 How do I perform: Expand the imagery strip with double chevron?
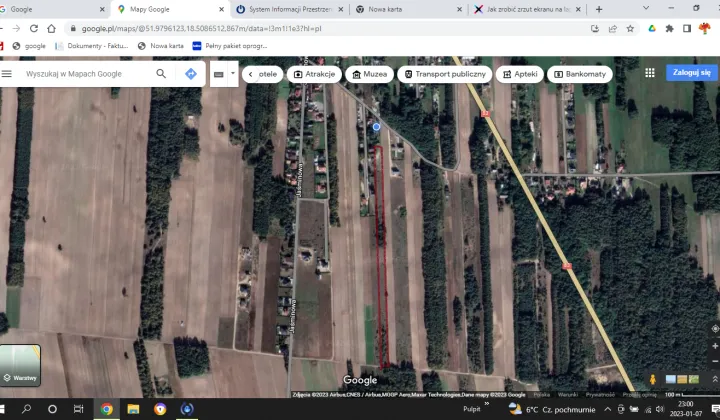(715, 379)
